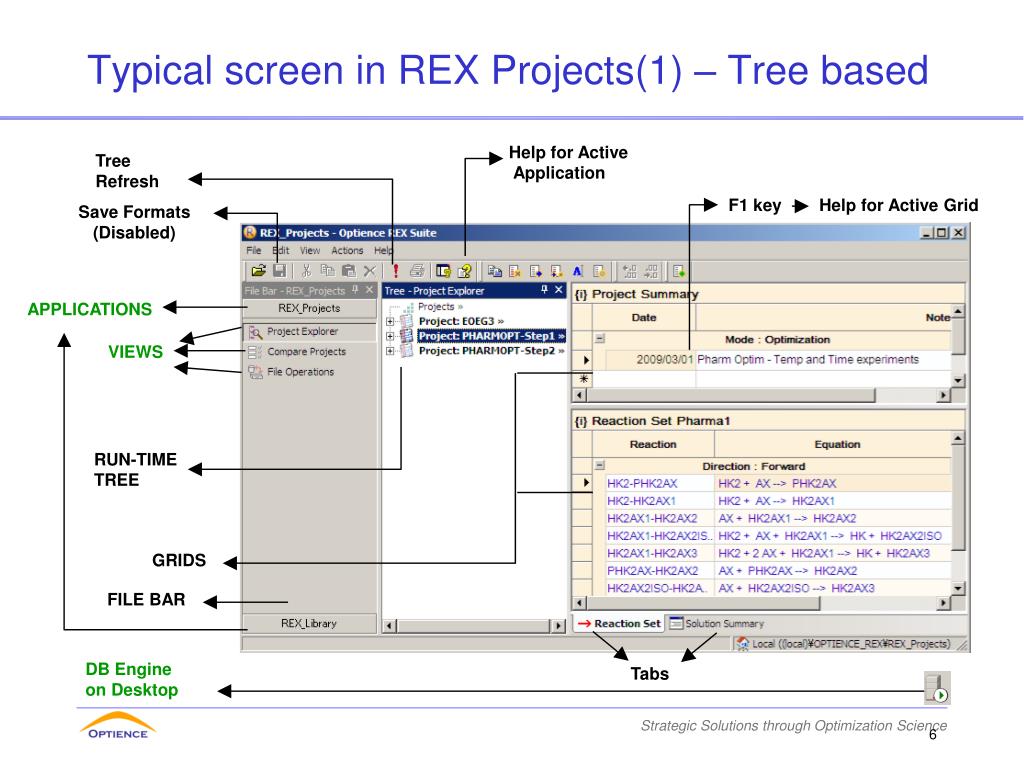Pin the File Bar panel
Image resolution: width=1024 pixels, height=768 pixels.
(355, 289)
